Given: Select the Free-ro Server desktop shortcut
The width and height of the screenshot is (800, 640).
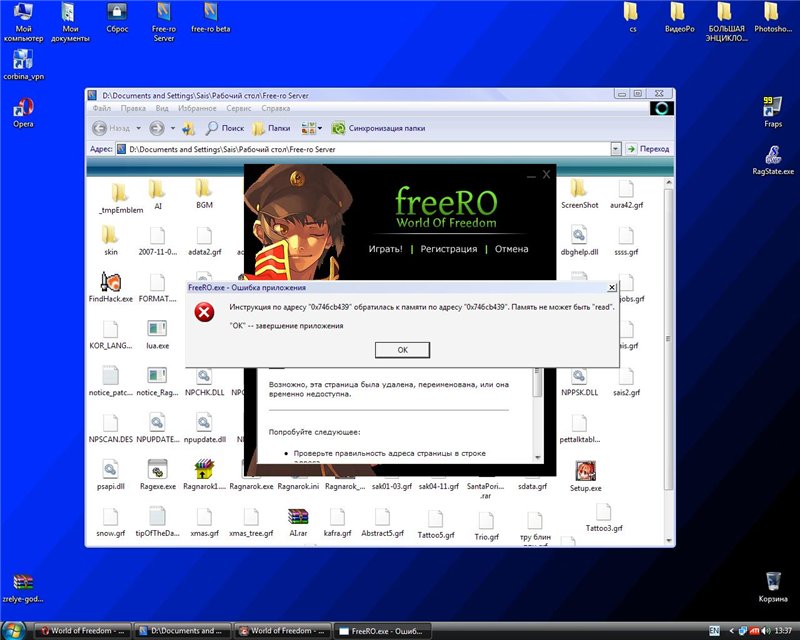Looking at the screenshot, I should pyautogui.click(x=164, y=21).
